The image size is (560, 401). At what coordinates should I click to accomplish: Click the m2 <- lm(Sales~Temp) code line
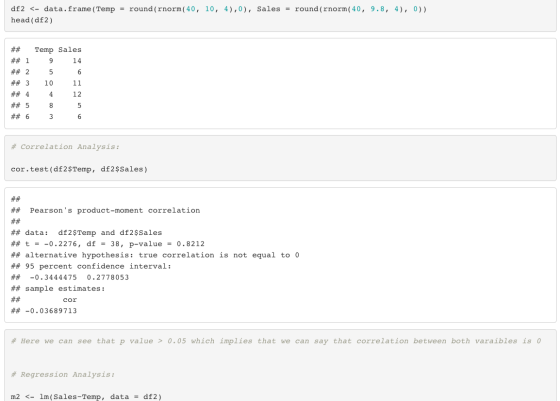coord(86,397)
